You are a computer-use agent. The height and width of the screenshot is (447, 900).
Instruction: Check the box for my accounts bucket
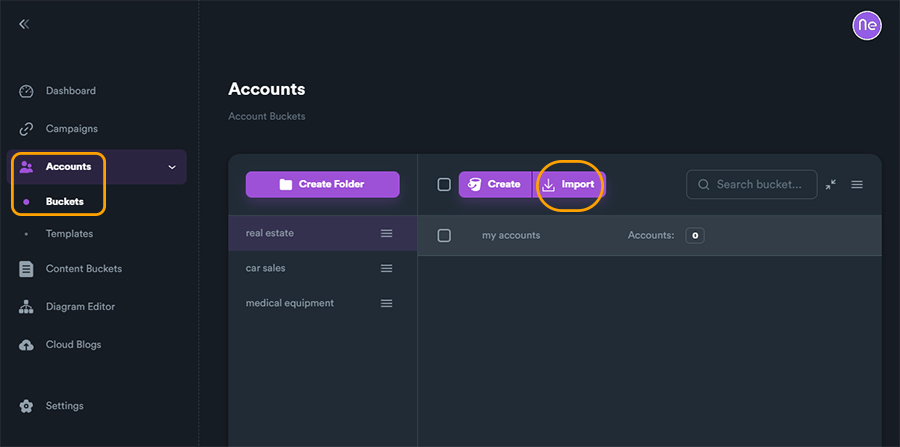click(444, 236)
